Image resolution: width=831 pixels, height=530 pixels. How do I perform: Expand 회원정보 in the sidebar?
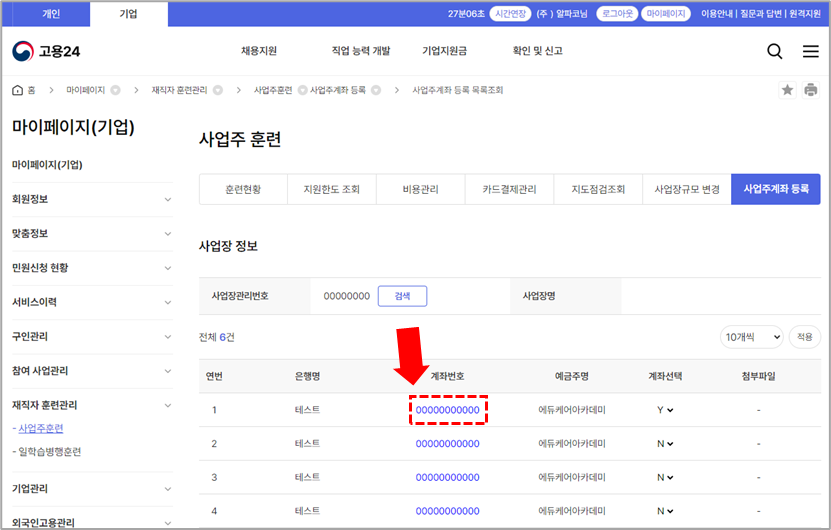[x=167, y=199]
